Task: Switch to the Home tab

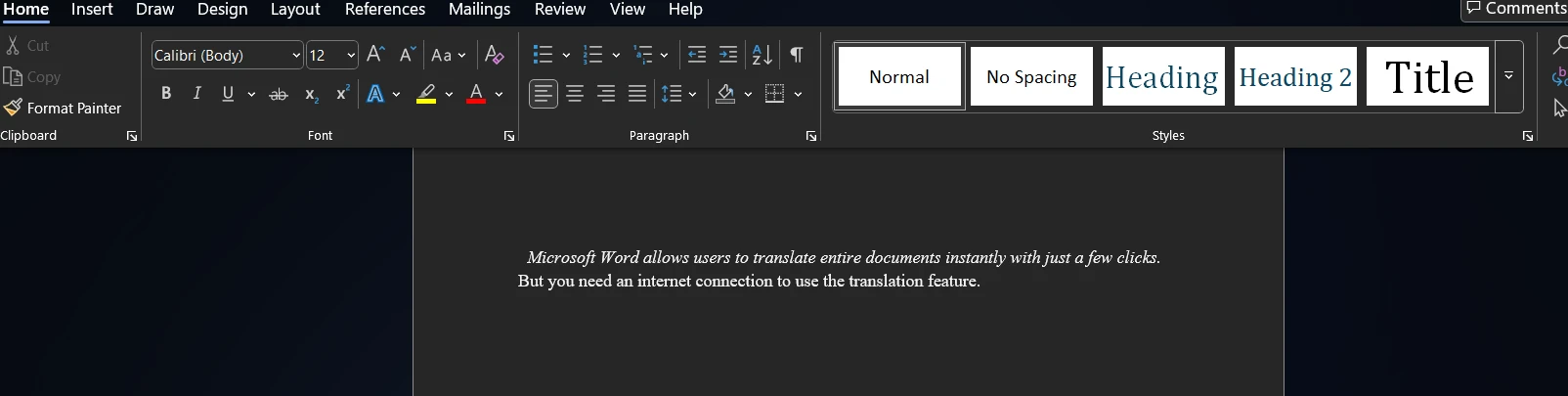Action: point(25,10)
